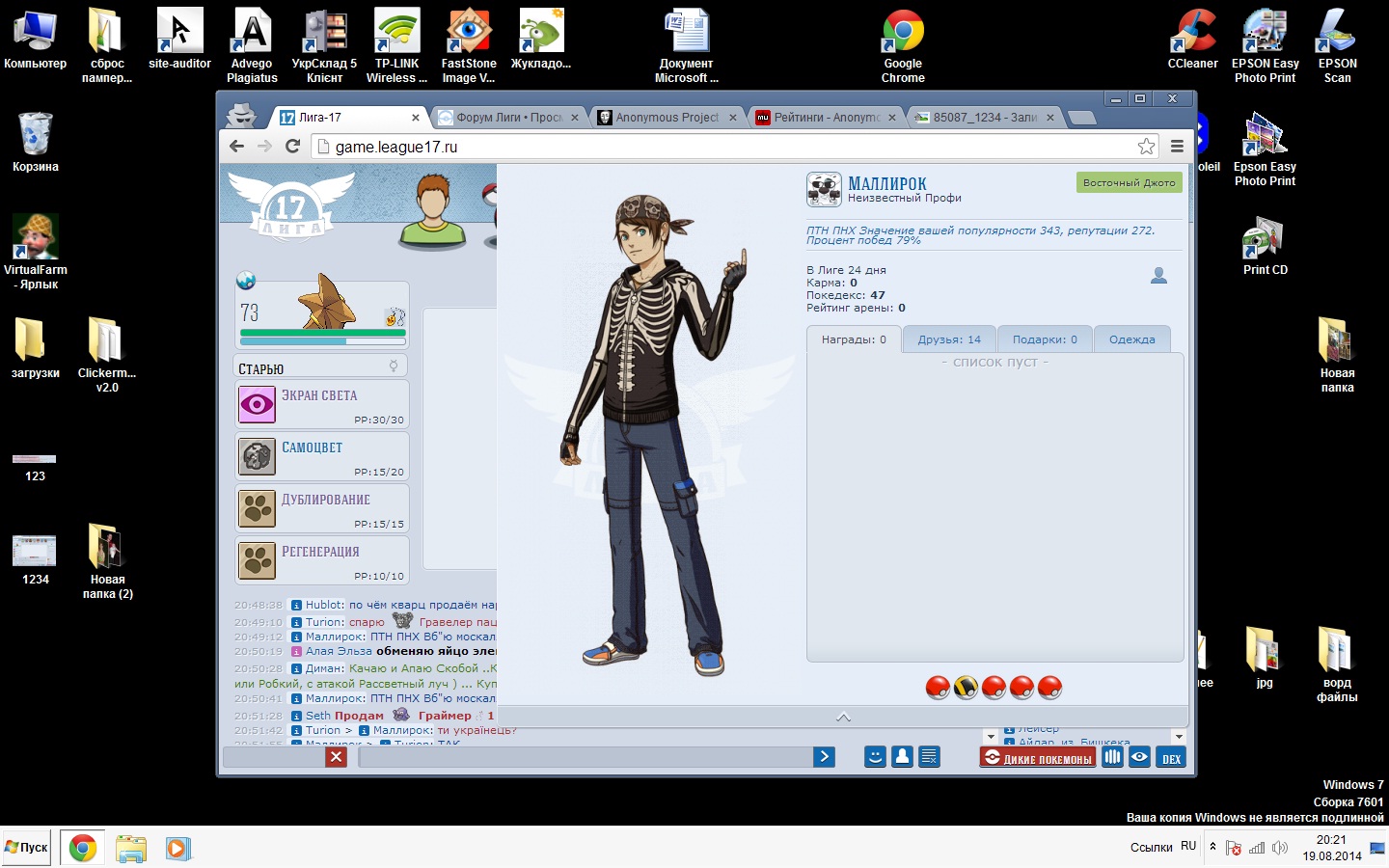
Task: Click the chat message input field
Action: [x=586, y=757]
